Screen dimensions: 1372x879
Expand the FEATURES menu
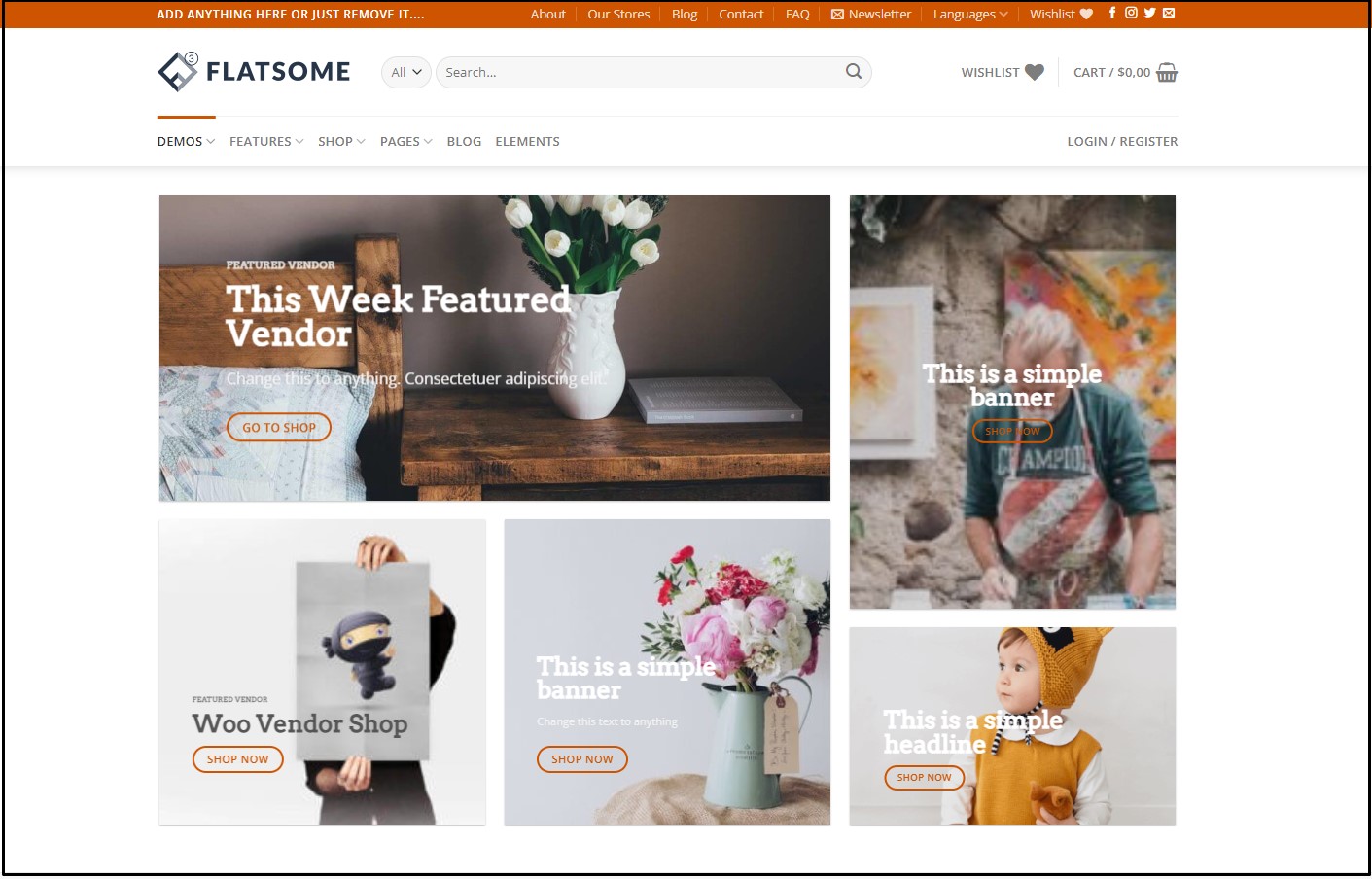coord(266,141)
